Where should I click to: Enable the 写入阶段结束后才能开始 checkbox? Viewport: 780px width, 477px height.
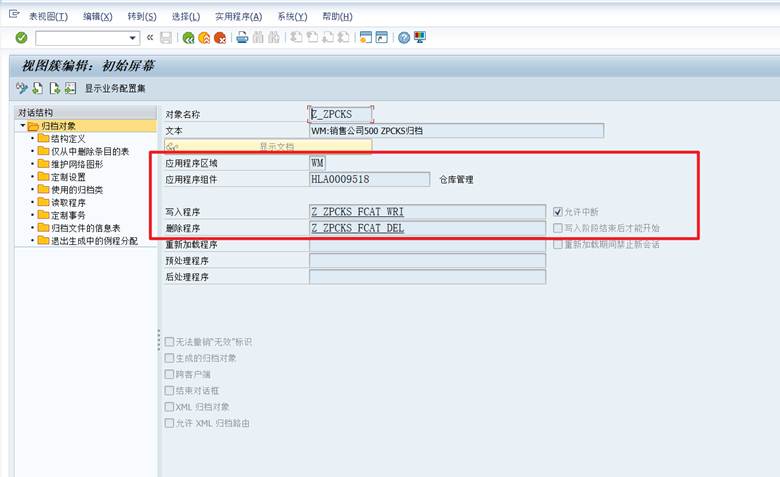click(x=558, y=228)
